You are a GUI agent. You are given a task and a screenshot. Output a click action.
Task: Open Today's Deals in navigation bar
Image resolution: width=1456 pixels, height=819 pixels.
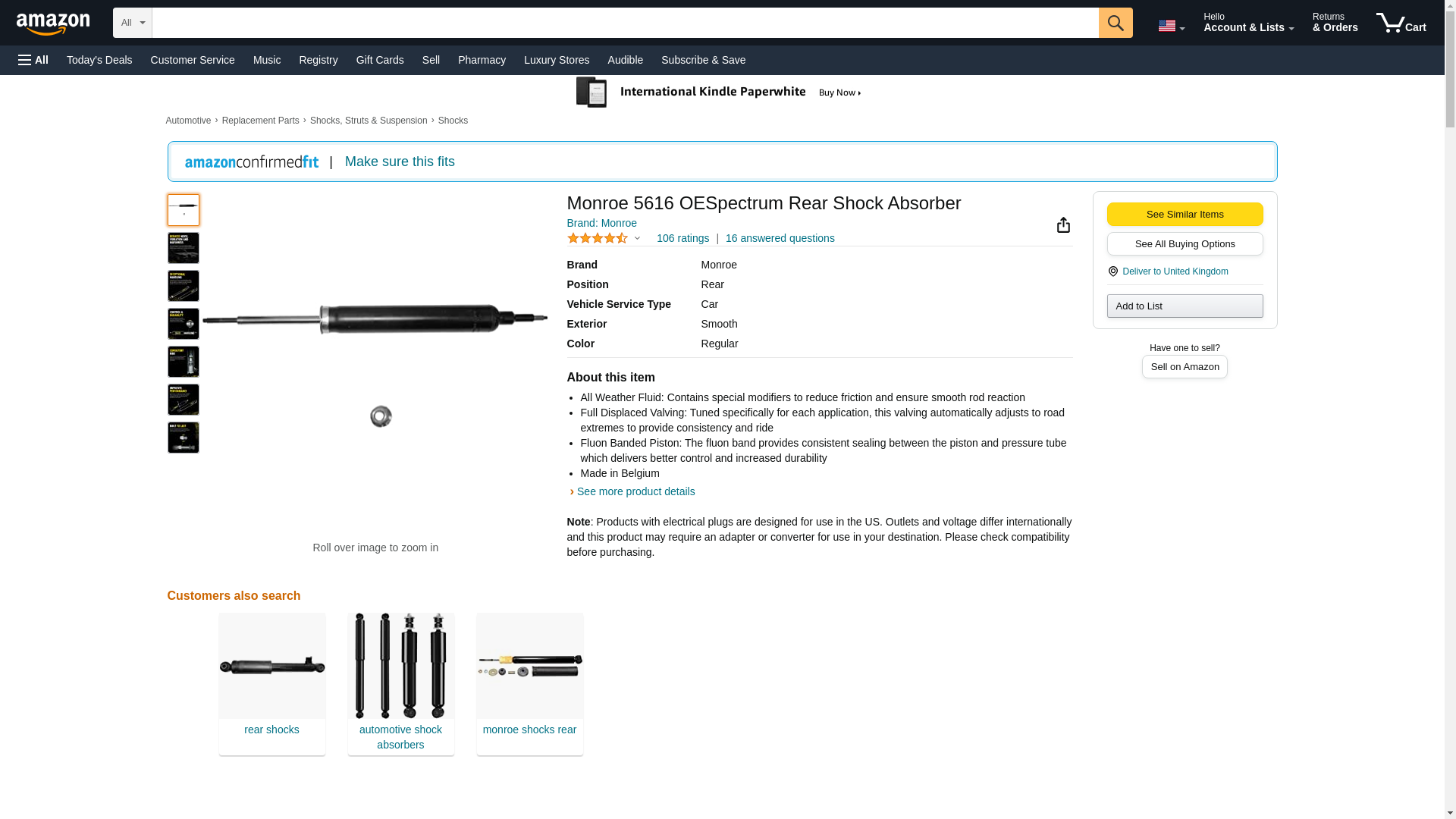(99, 60)
